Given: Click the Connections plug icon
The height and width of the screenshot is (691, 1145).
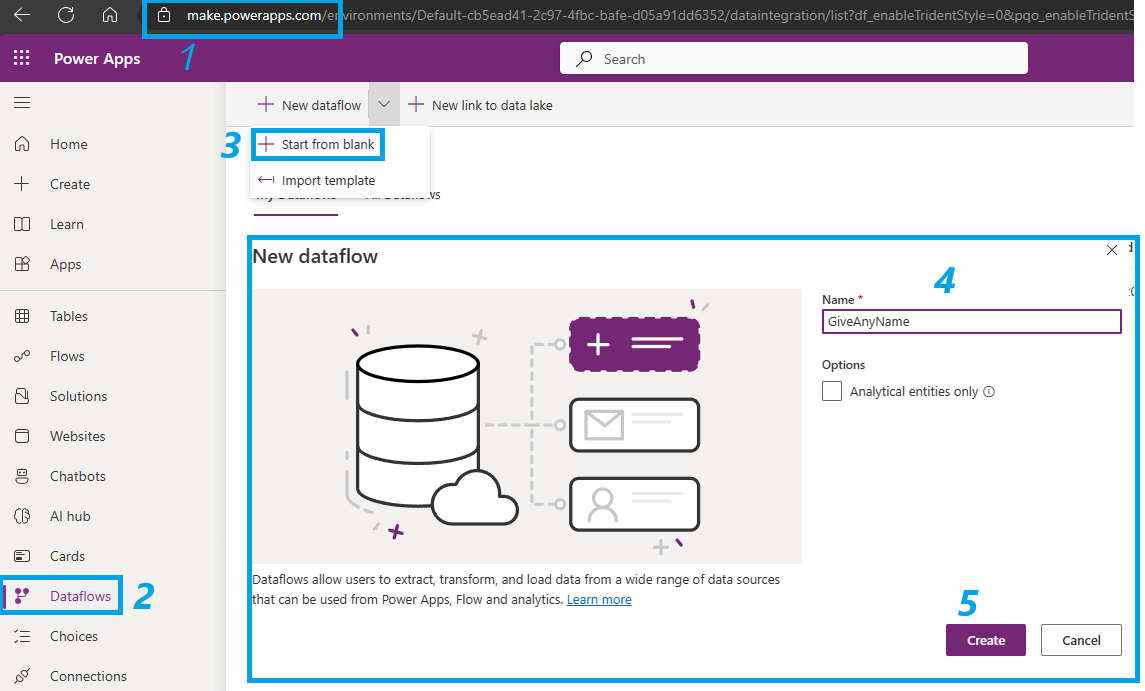Looking at the screenshot, I should coord(23,676).
